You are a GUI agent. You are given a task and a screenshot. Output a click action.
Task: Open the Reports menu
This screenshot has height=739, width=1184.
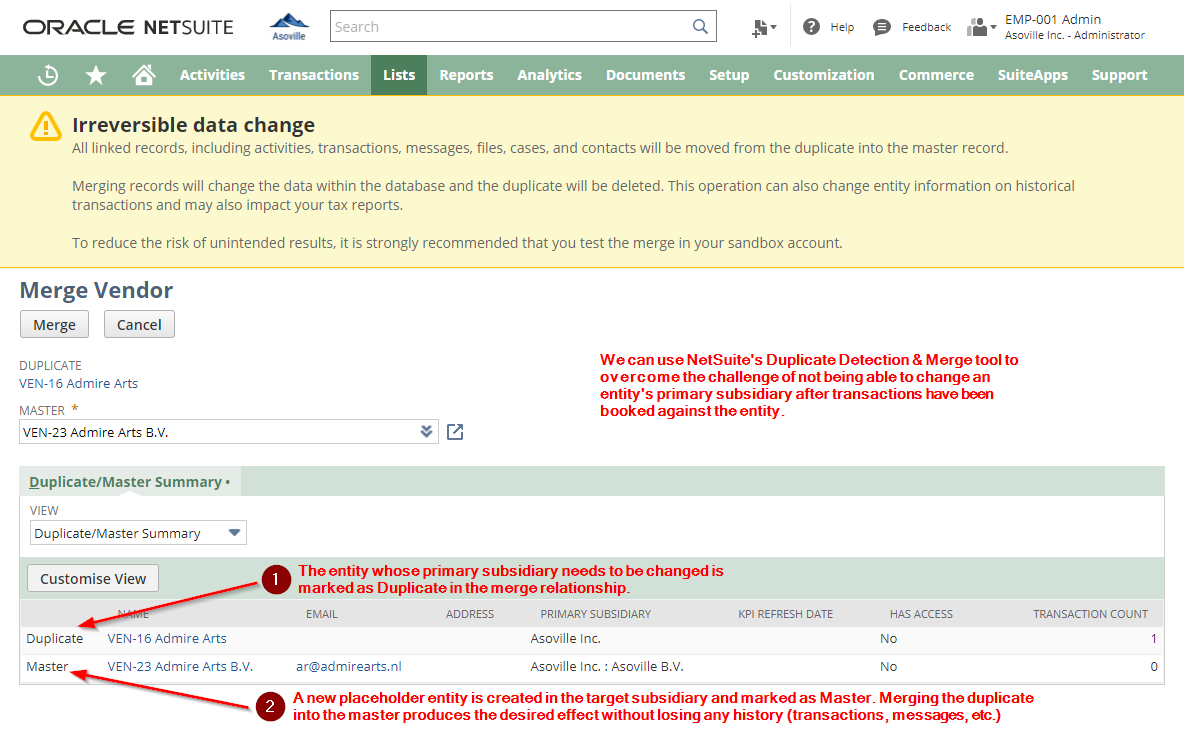click(466, 75)
